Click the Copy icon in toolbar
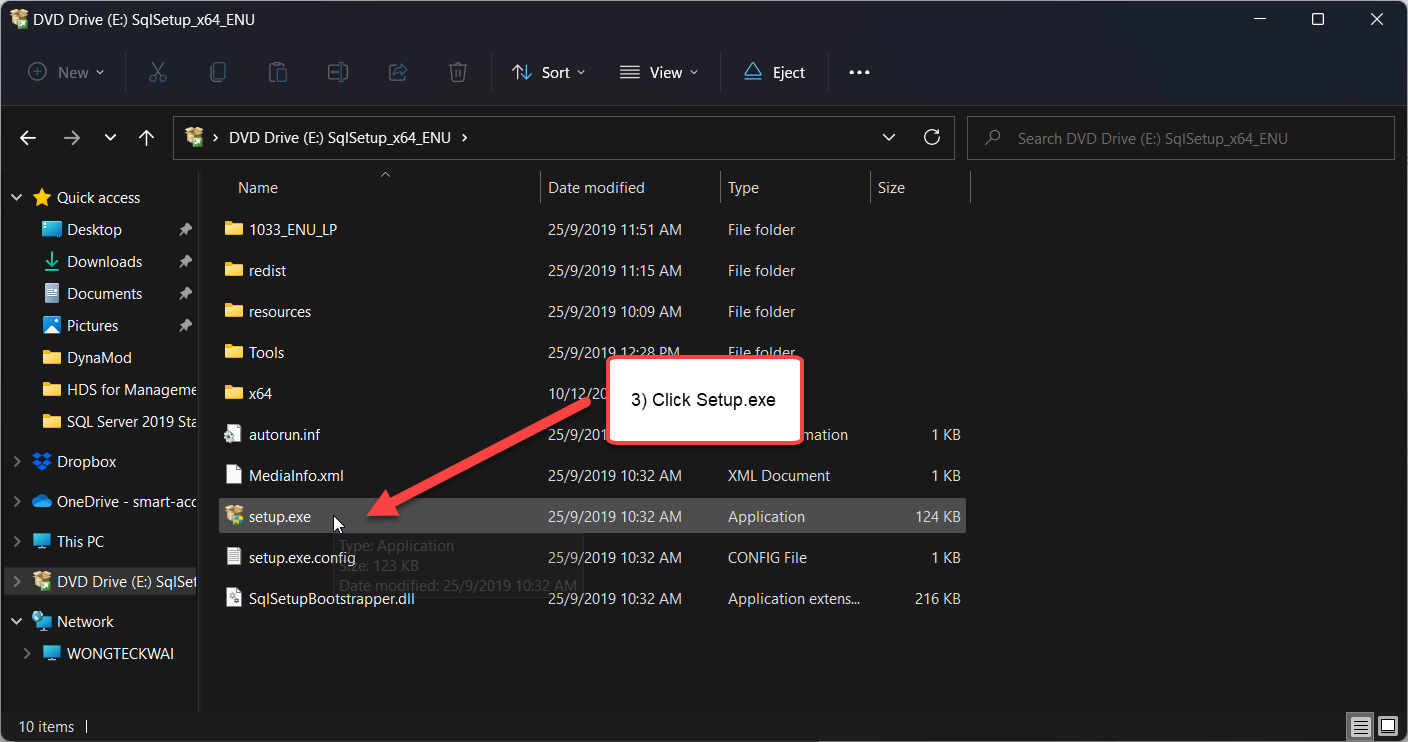This screenshot has width=1408, height=742. 217,72
